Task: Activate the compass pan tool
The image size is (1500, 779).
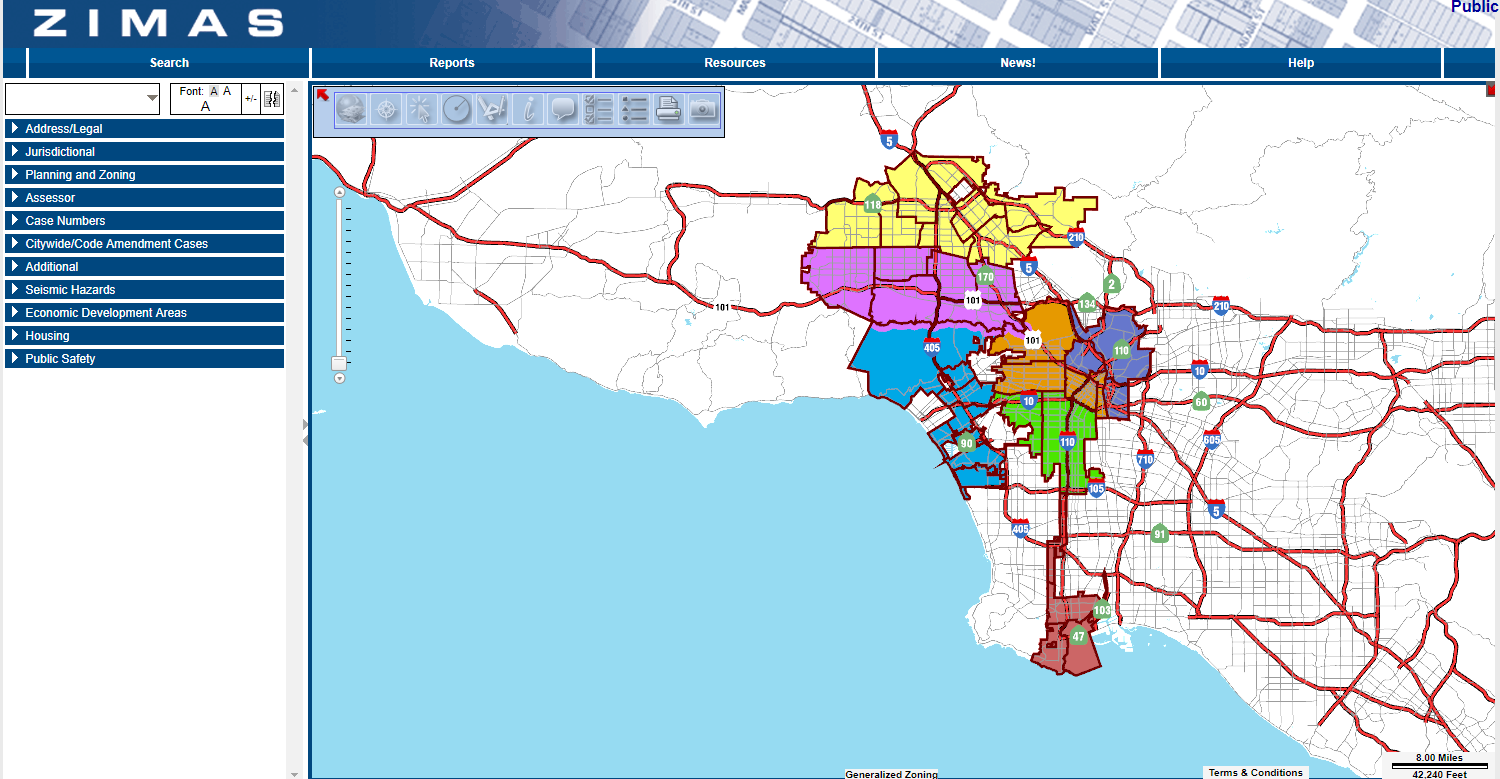Action: pos(385,110)
